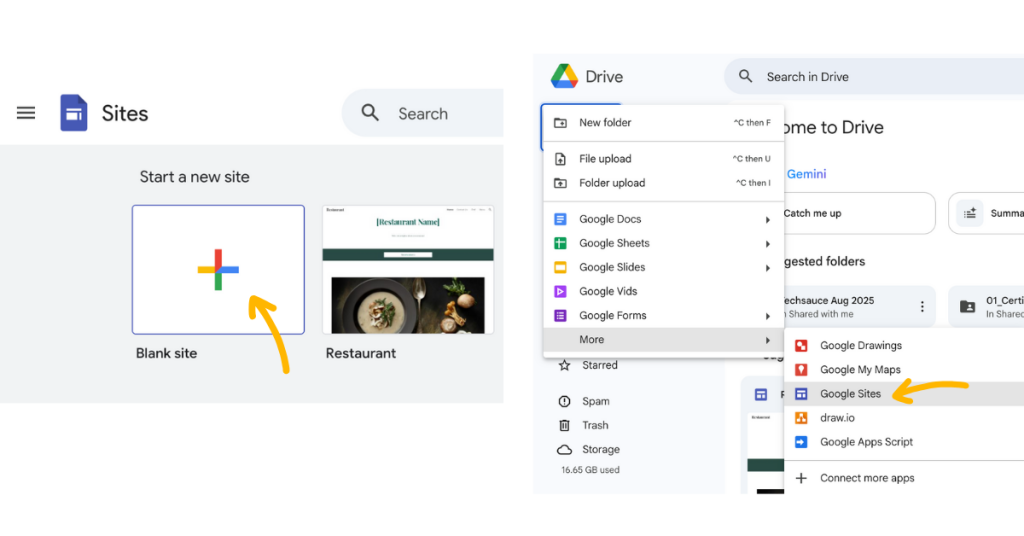Open Techsauce Aug 2025 folder options
Viewport: 1024px width, 536px height.
[x=922, y=306]
